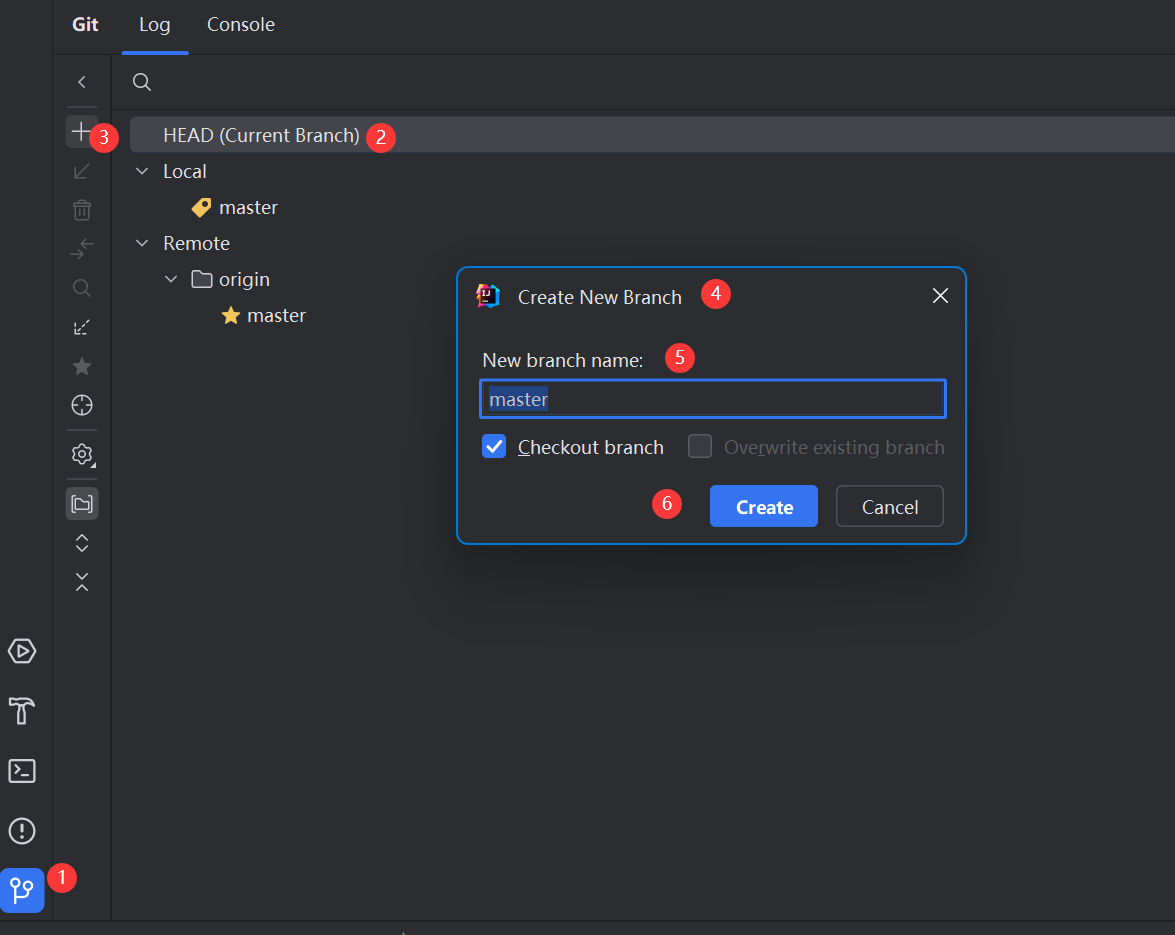Screen dimensions: 1175x935
Task: Toggle the Checkout branch checkbox
Action: (x=494, y=447)
